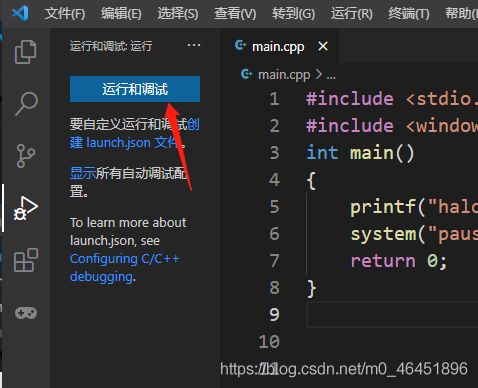478x388 pixels.
Task: Click the C++ file icon in main.cpp tab
Action: 240,45
